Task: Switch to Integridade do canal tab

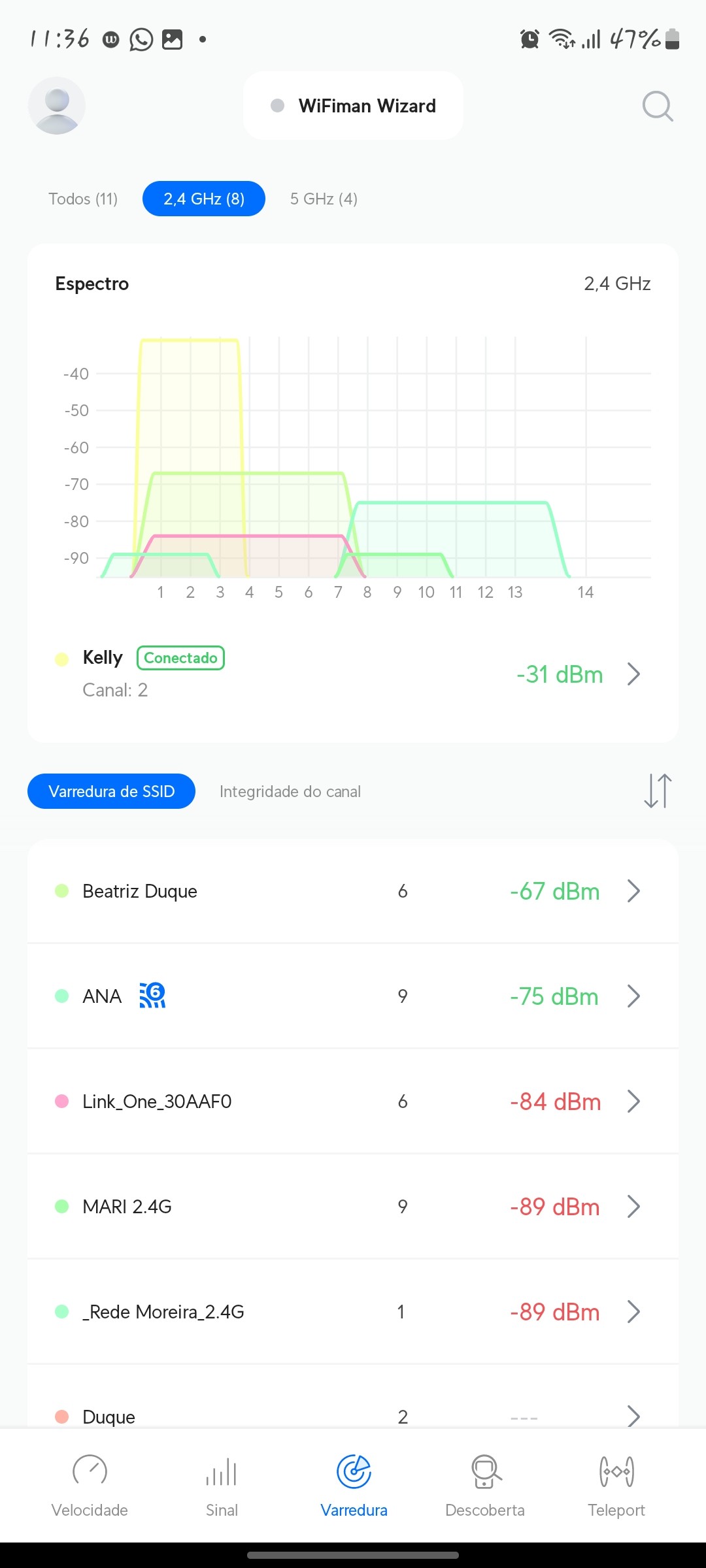Action: point(290,791)
